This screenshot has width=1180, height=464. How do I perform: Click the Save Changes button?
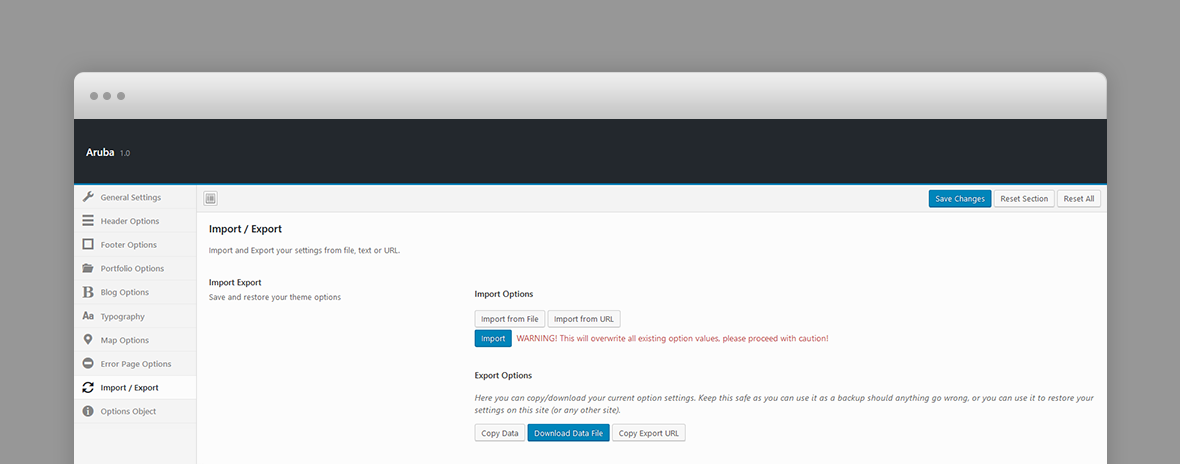960,199
